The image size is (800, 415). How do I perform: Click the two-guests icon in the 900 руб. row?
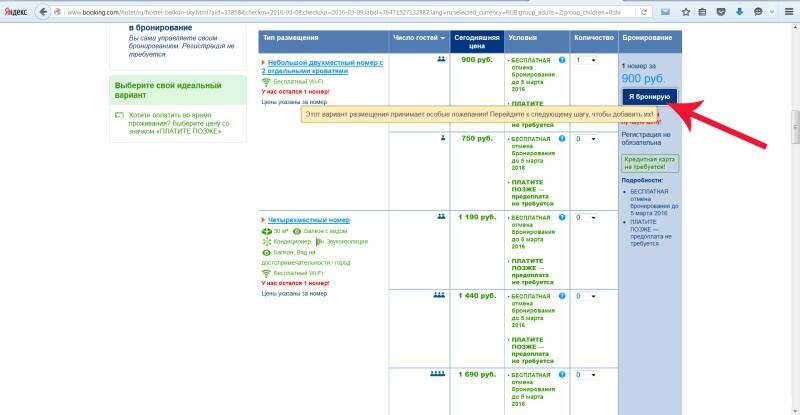440,60
